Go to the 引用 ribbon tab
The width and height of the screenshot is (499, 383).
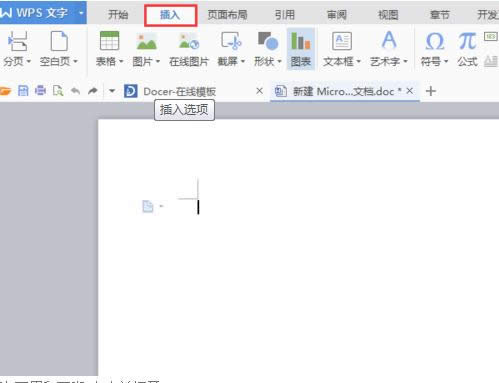(285, 15)
